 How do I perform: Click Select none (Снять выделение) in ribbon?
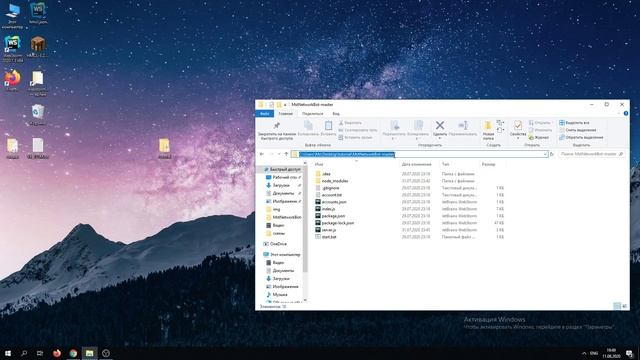click(578, 130)
